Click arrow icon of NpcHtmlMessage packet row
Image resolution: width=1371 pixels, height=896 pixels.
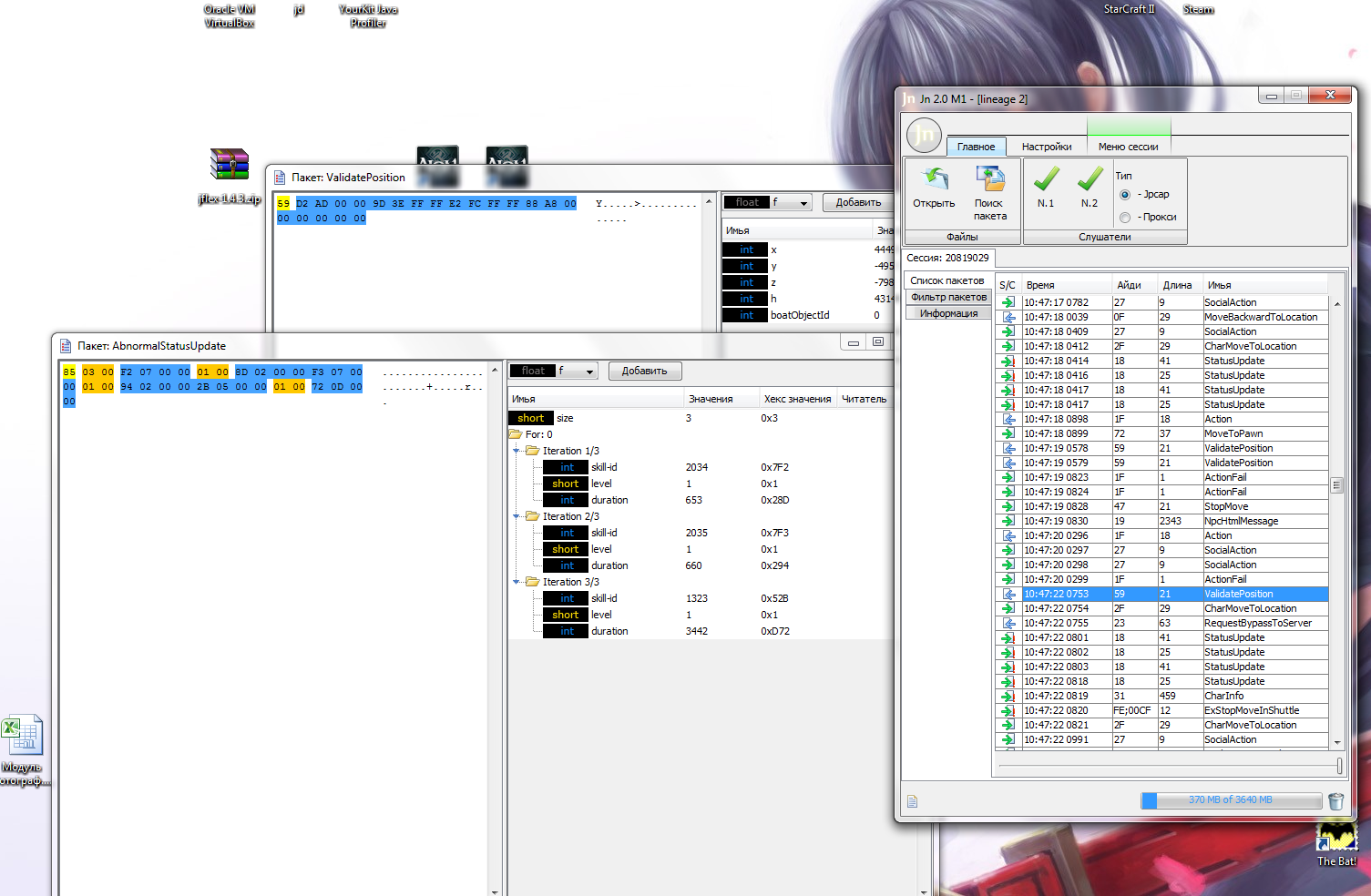pos(1008,521)
